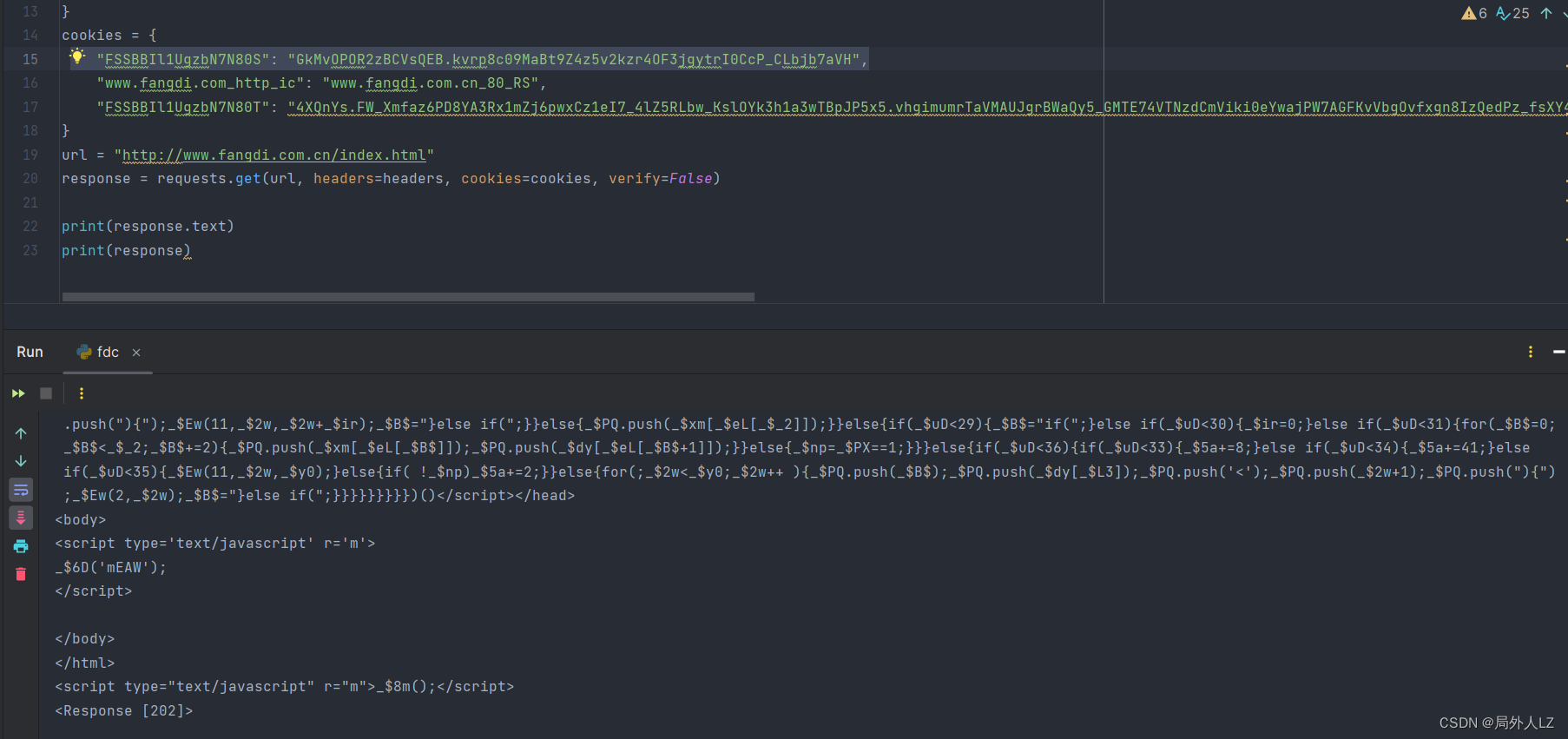
Task: Jump up the stack trace arrow
Action: (21, 433)
